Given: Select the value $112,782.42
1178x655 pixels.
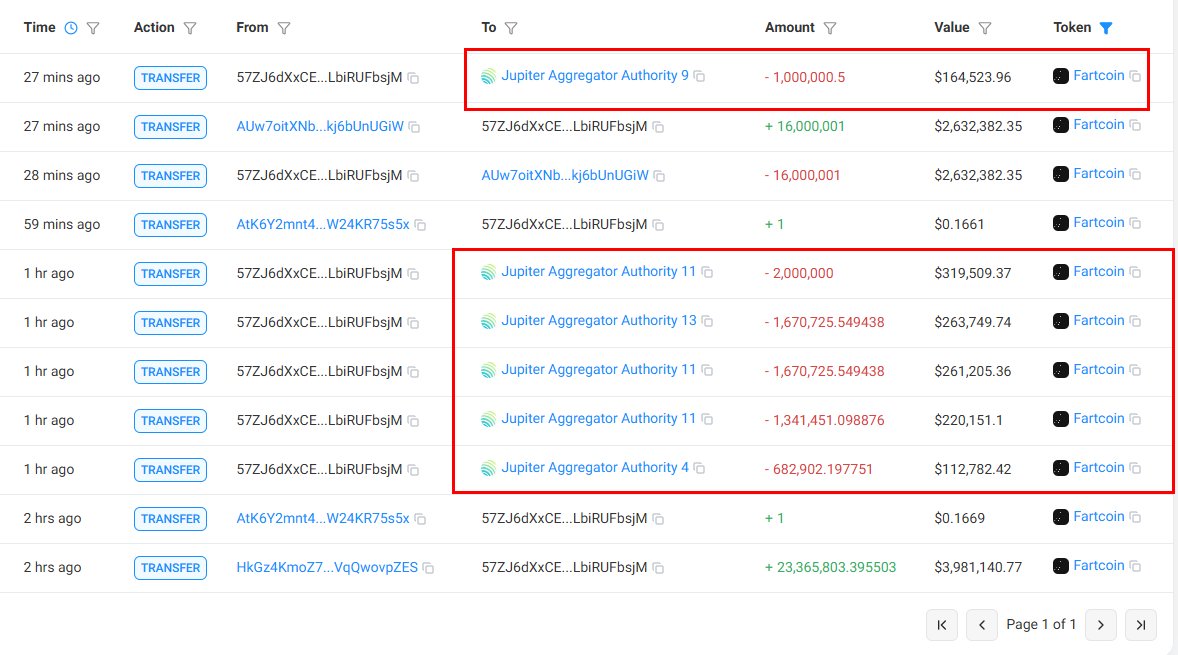Looking at the screenshot, I should (x=973, y=469).
